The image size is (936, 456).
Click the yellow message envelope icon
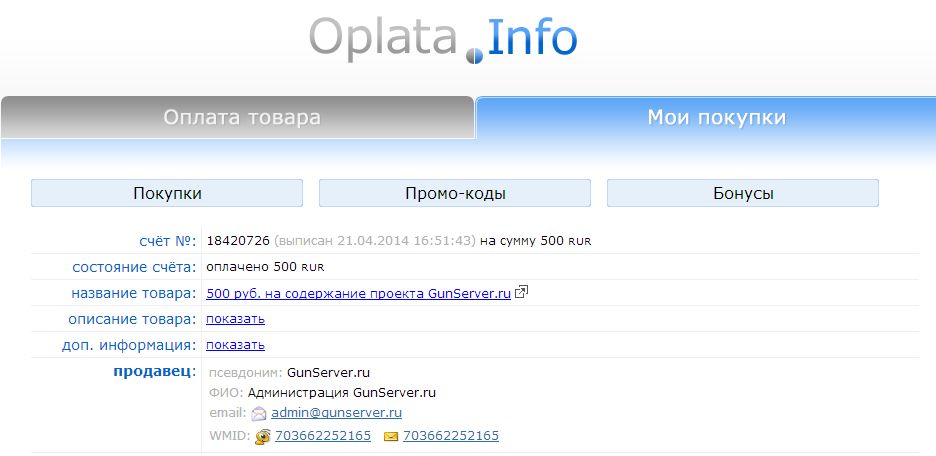coord(391,436)
